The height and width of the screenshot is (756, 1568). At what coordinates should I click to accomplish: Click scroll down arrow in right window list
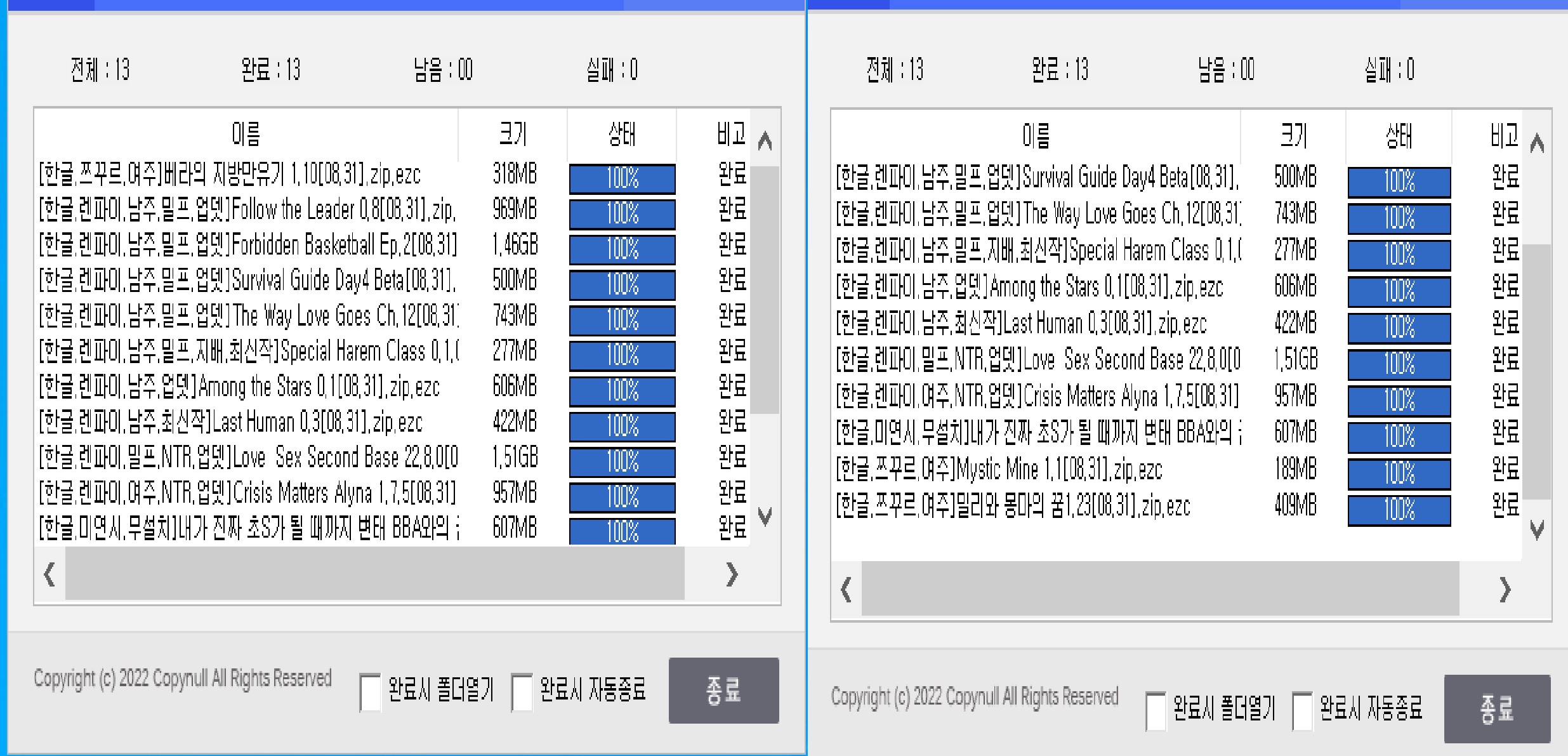(1536, 529)
